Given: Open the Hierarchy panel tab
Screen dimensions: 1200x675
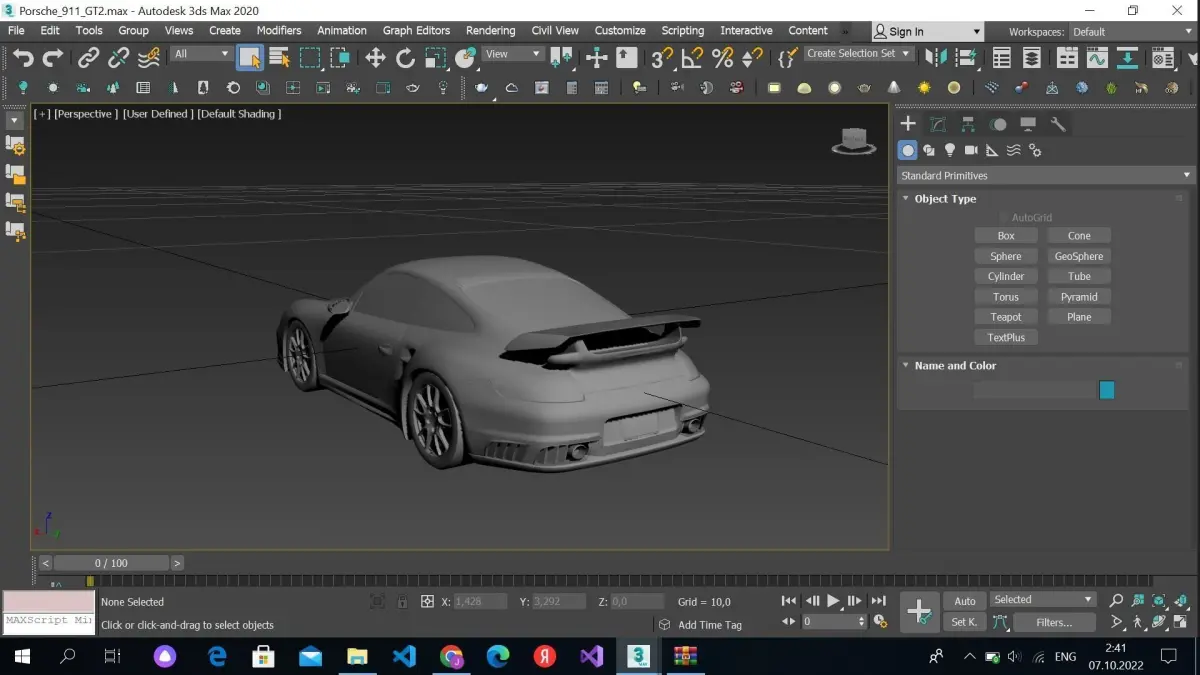Looking at the screenshot, I should (968, 124).
